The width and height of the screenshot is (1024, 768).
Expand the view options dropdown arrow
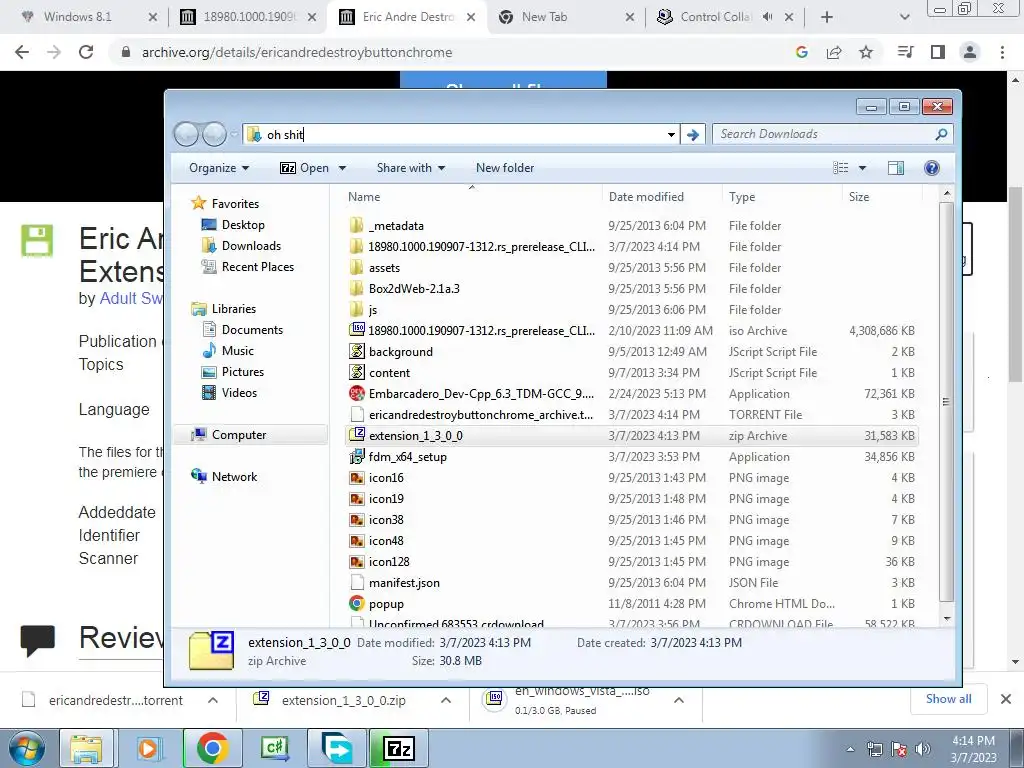tap(862, 168)
